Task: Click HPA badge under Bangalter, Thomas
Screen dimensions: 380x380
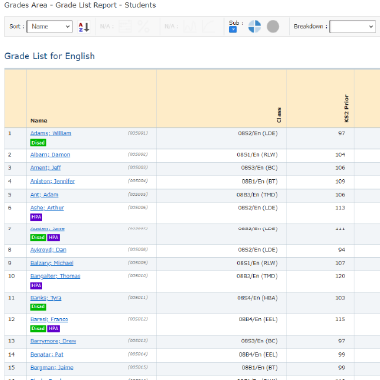Action: coord(36,286)
